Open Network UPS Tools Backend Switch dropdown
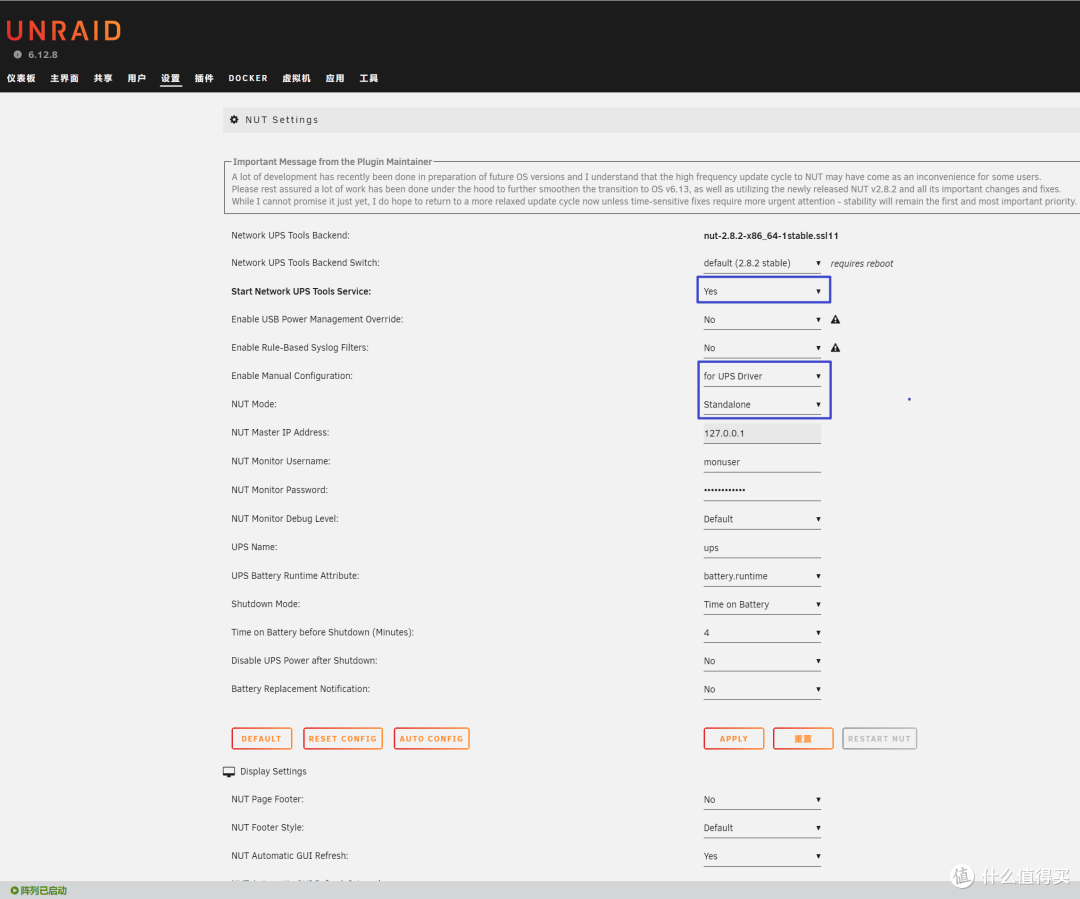1080x899 pixels. [762, 263]
